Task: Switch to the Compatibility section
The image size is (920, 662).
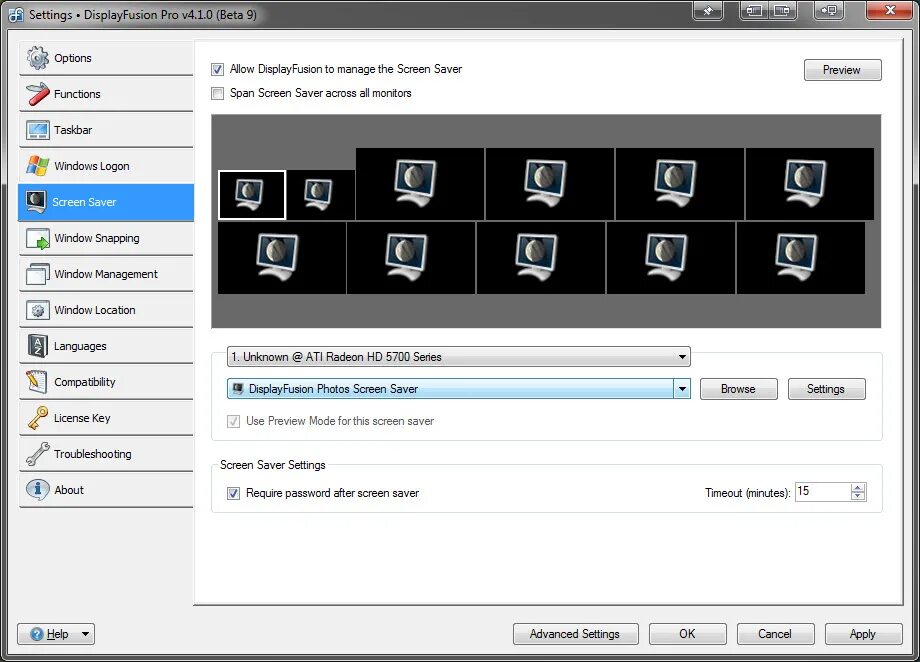Action: [106, 382]
